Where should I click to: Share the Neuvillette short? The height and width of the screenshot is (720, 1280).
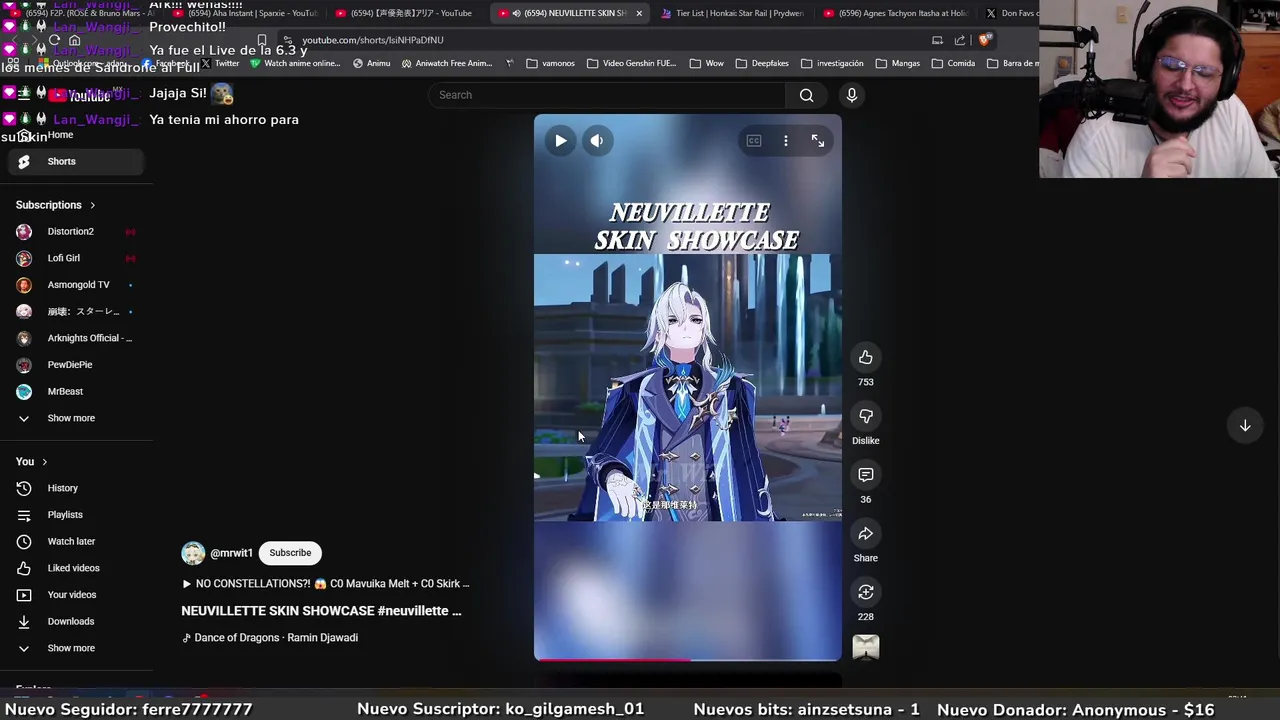click(866, 534)
